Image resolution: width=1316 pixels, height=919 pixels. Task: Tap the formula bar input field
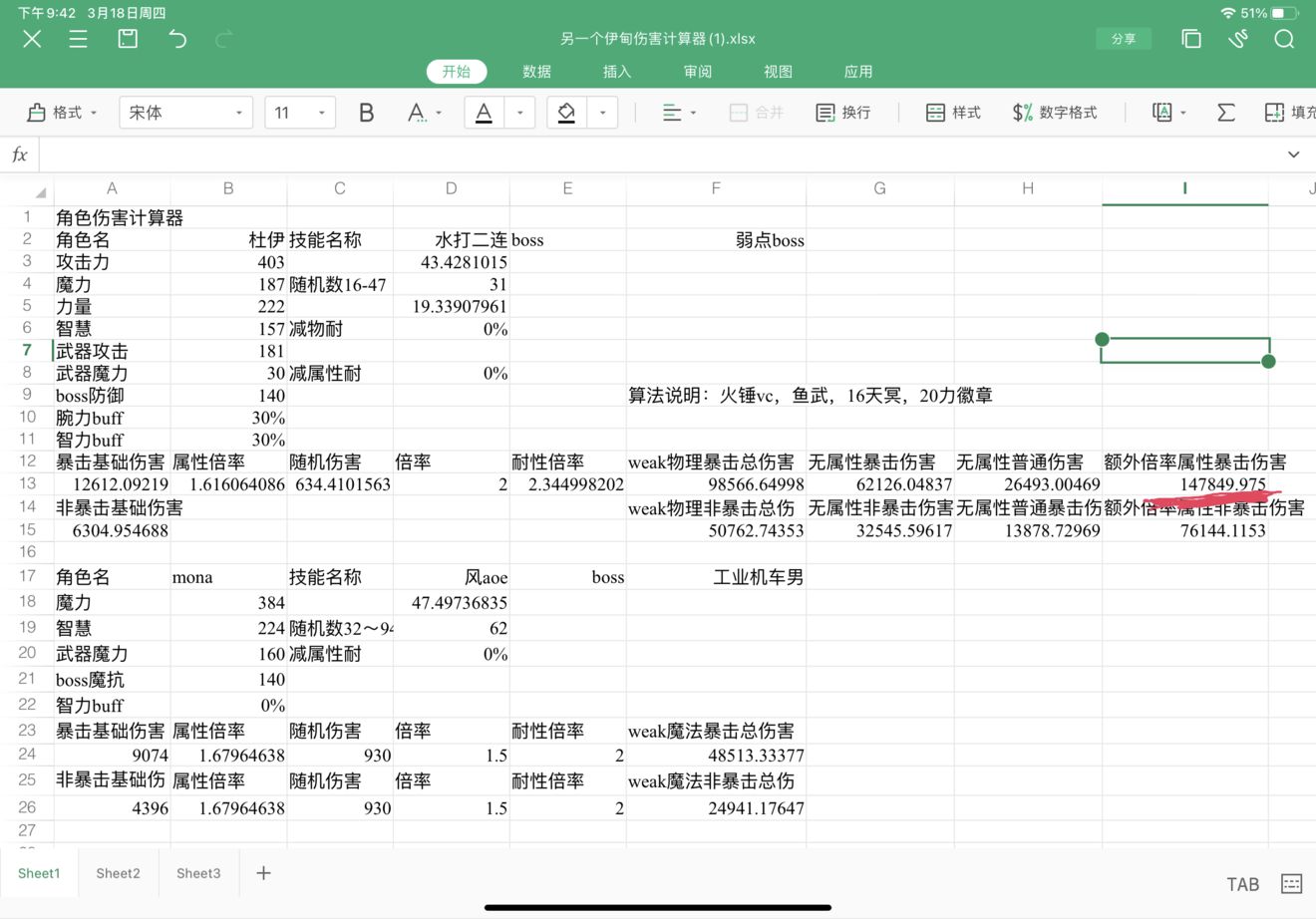[x=658, y=154]
